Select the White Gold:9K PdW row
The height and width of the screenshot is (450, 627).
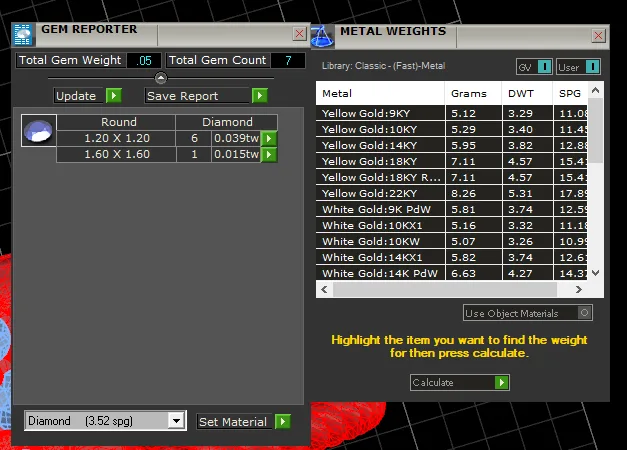(451, 209)
